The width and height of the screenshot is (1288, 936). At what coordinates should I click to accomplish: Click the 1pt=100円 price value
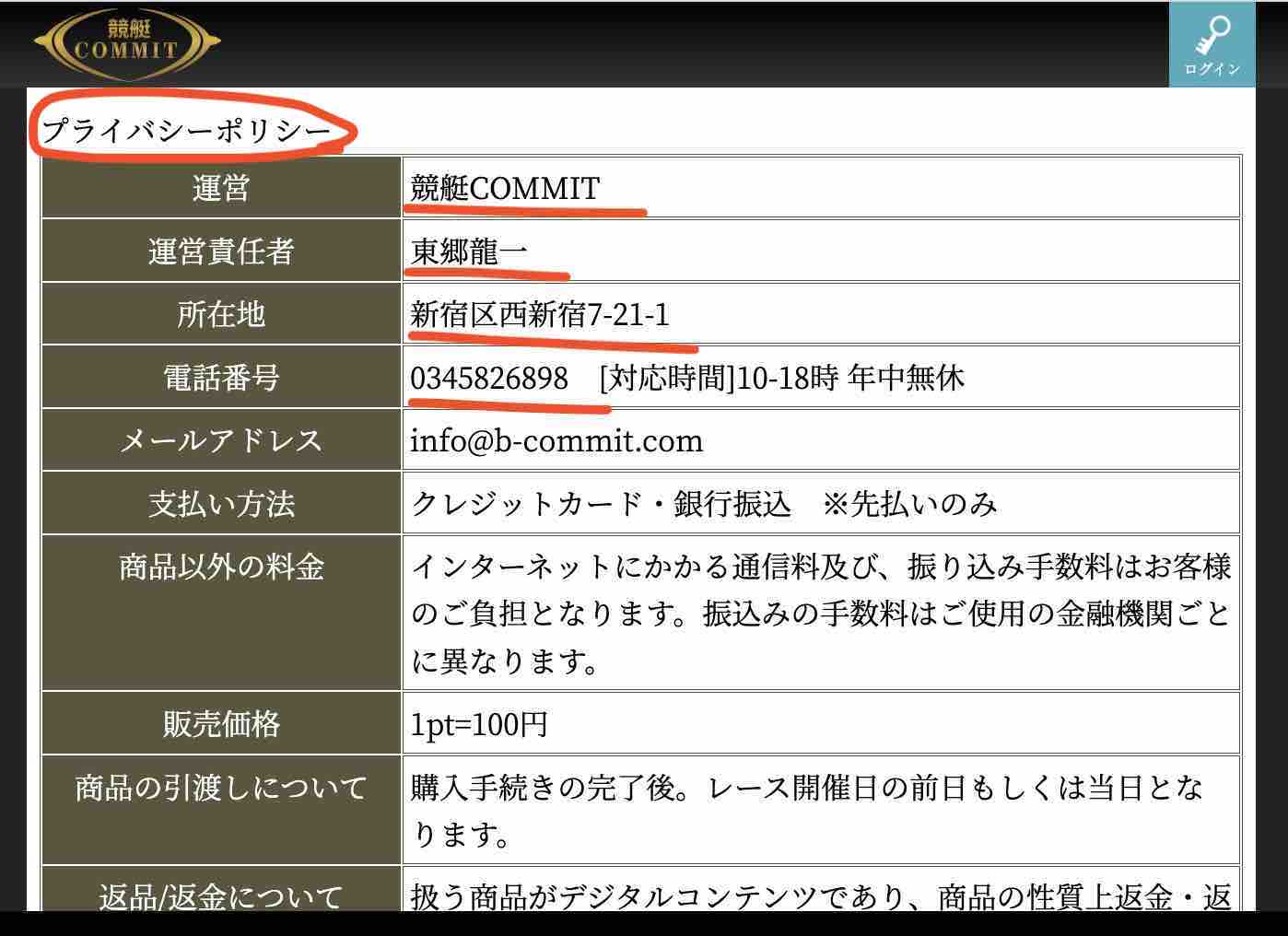480,724
